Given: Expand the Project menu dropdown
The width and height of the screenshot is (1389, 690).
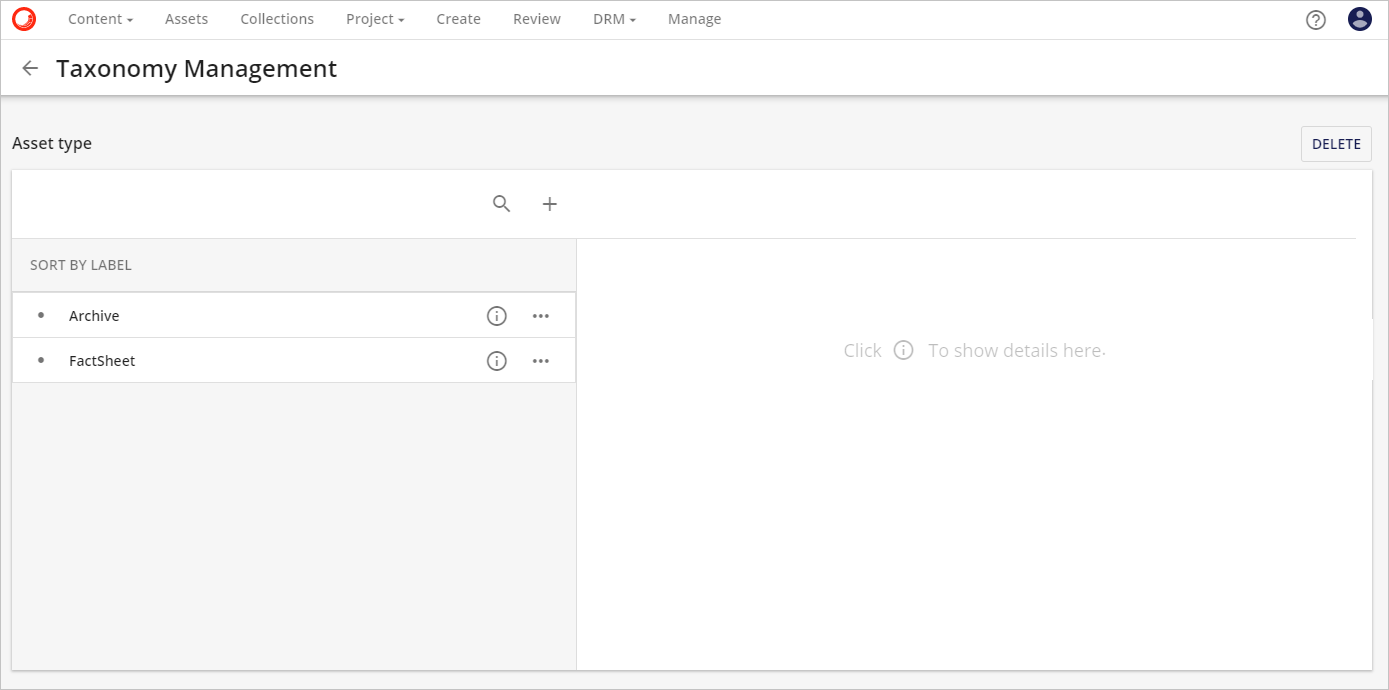Looking at the screenshot, I should (x=375, y=19).
